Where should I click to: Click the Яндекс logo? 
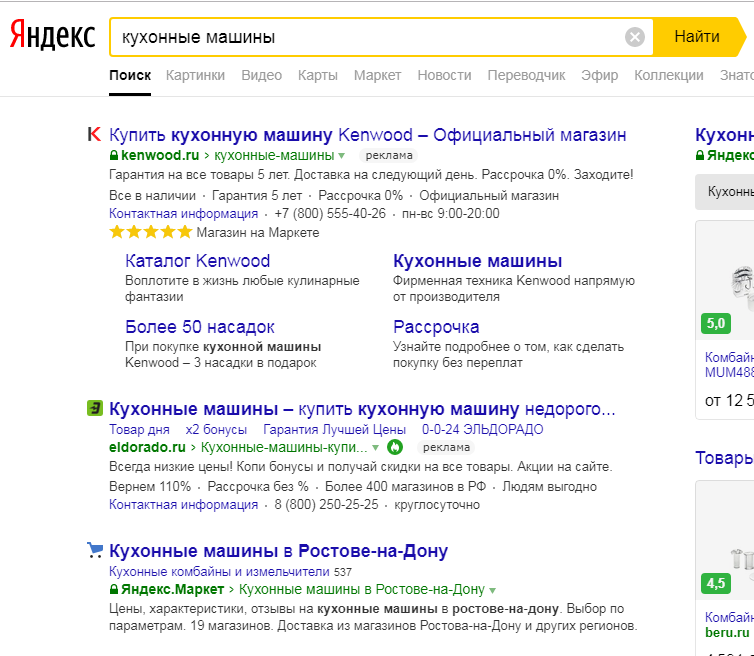tap(52, 36)
